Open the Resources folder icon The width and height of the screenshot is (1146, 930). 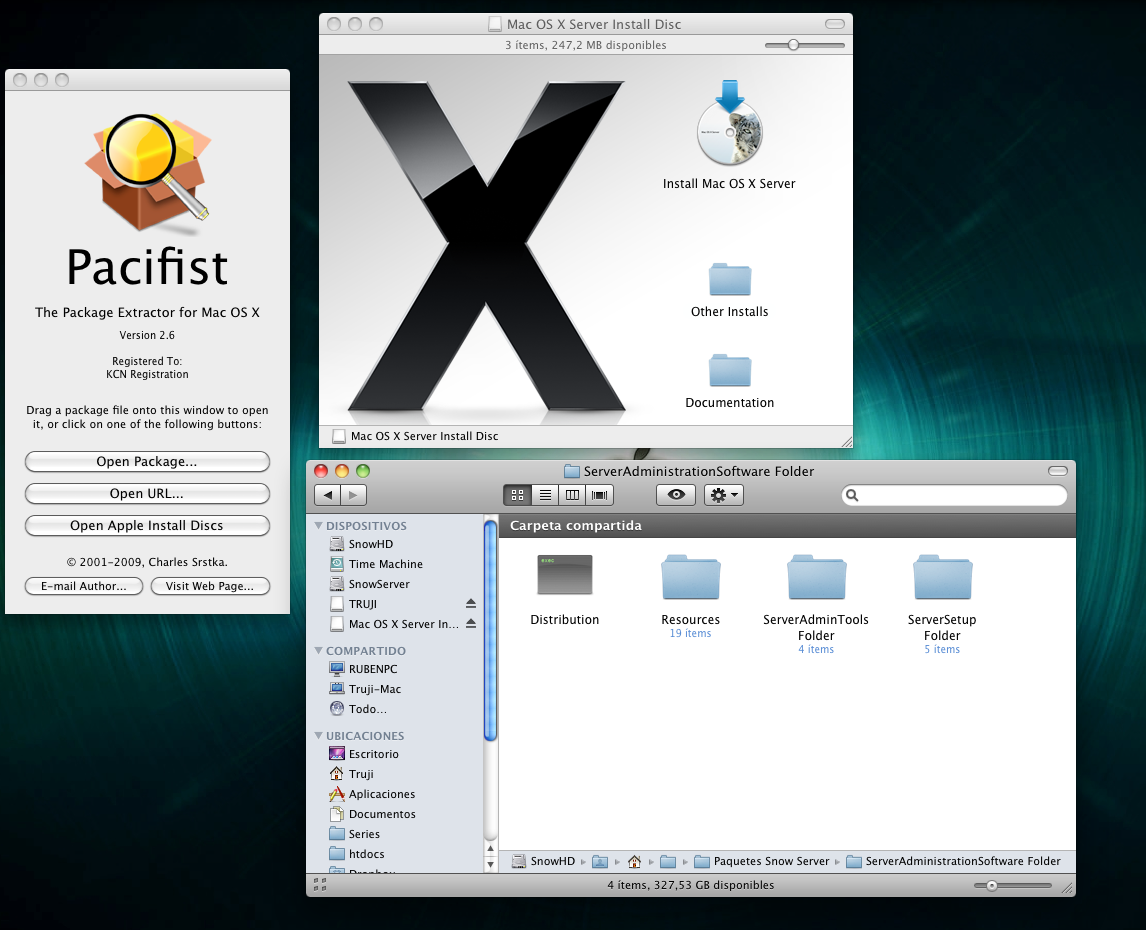pos(691,577)
